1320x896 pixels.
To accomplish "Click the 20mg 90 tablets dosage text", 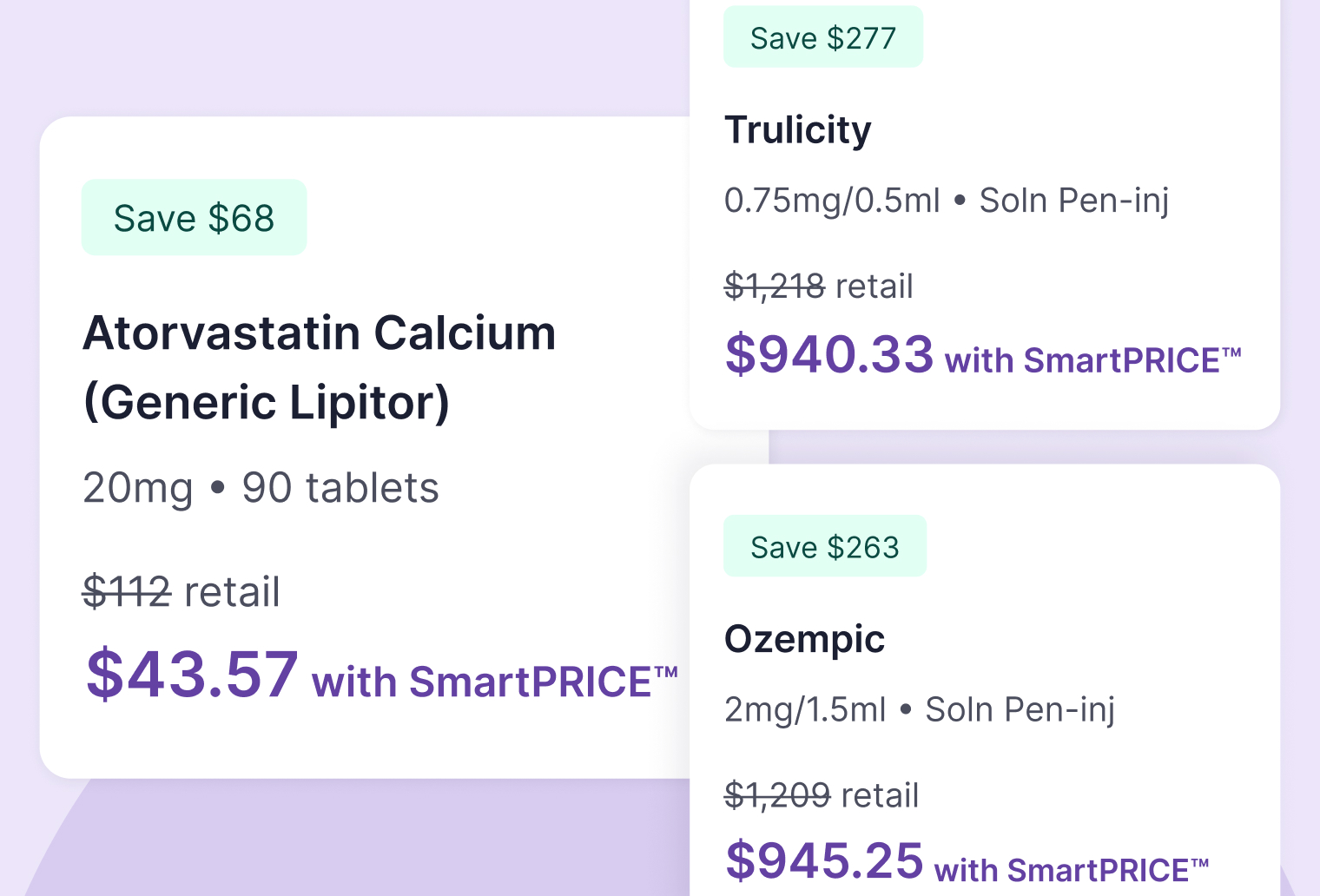I will [x=261, y=488].
